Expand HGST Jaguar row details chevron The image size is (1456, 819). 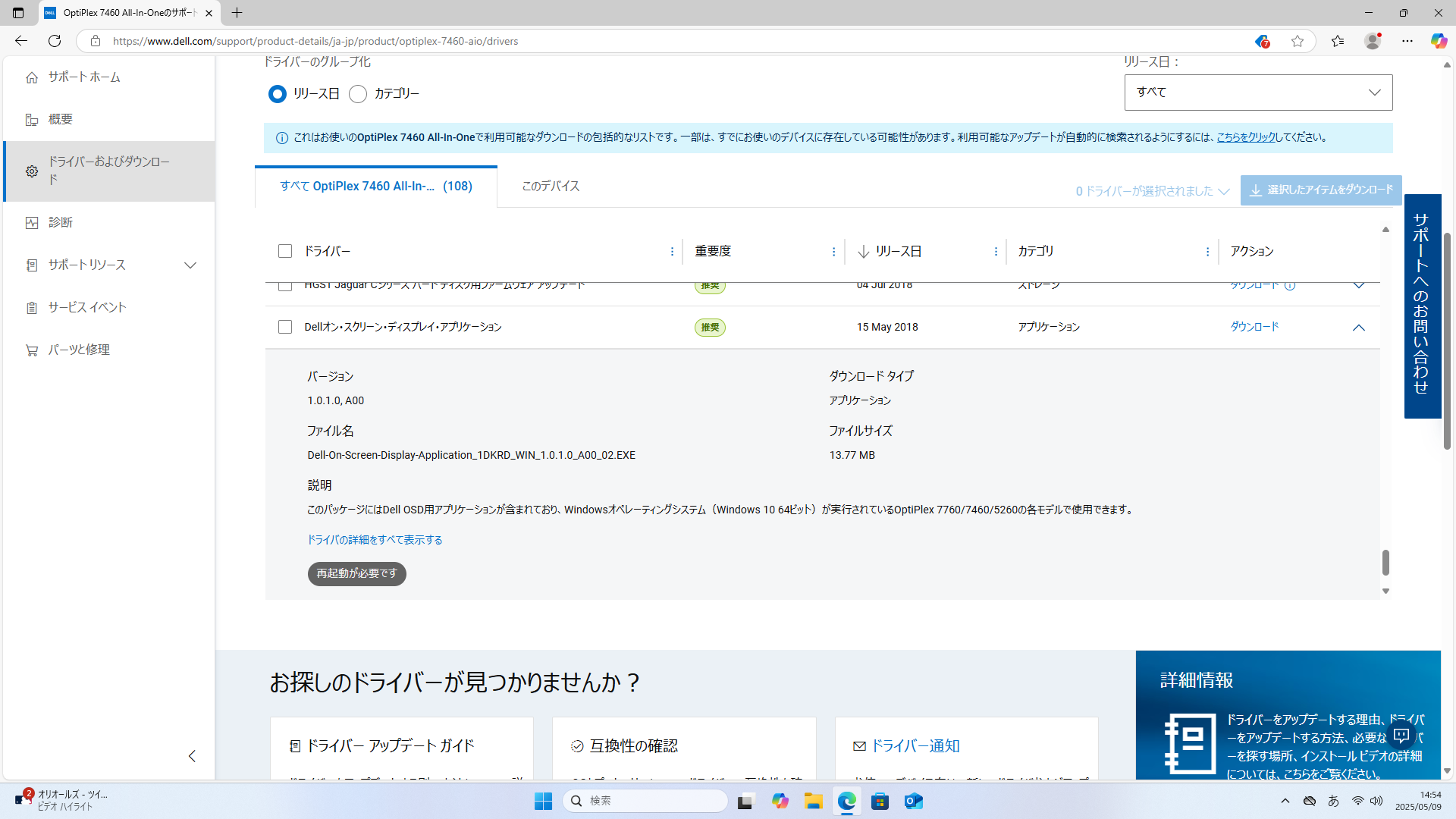click(x=1358, y=287)
